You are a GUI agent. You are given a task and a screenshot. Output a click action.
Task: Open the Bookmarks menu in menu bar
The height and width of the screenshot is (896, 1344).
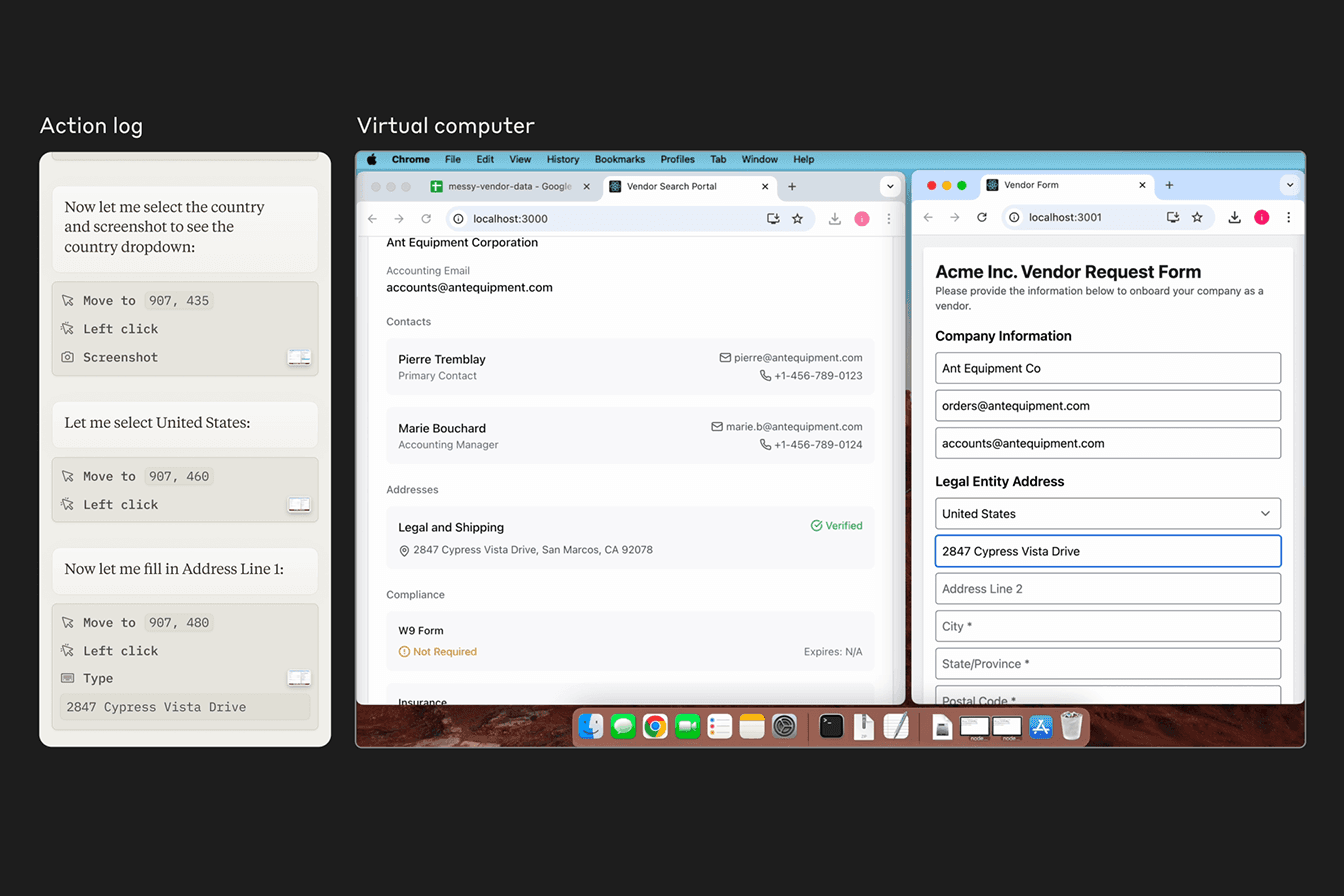(x=619, y=159)
